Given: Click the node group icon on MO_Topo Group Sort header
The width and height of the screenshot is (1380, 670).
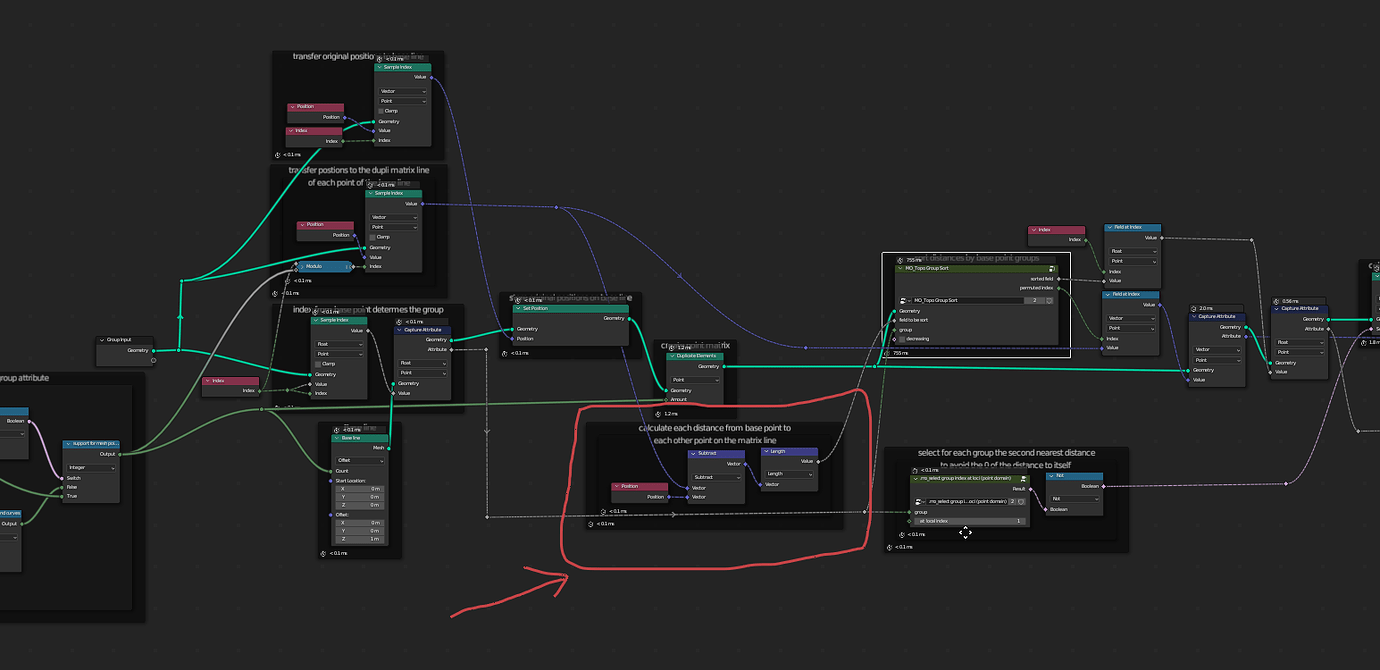Looking at the screenshot, I should point(1052,269).
